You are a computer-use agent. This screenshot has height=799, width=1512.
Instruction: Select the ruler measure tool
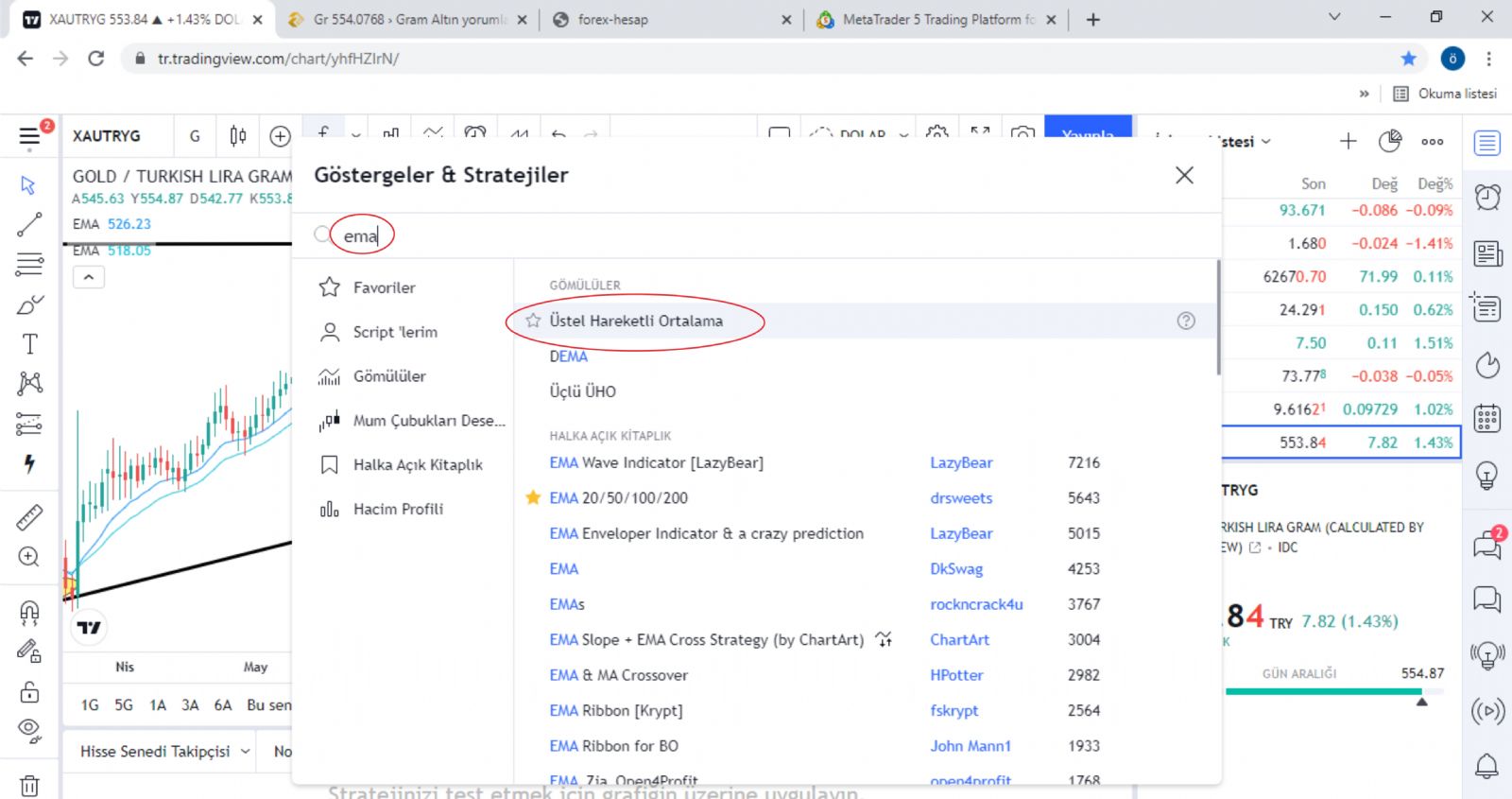29,517
